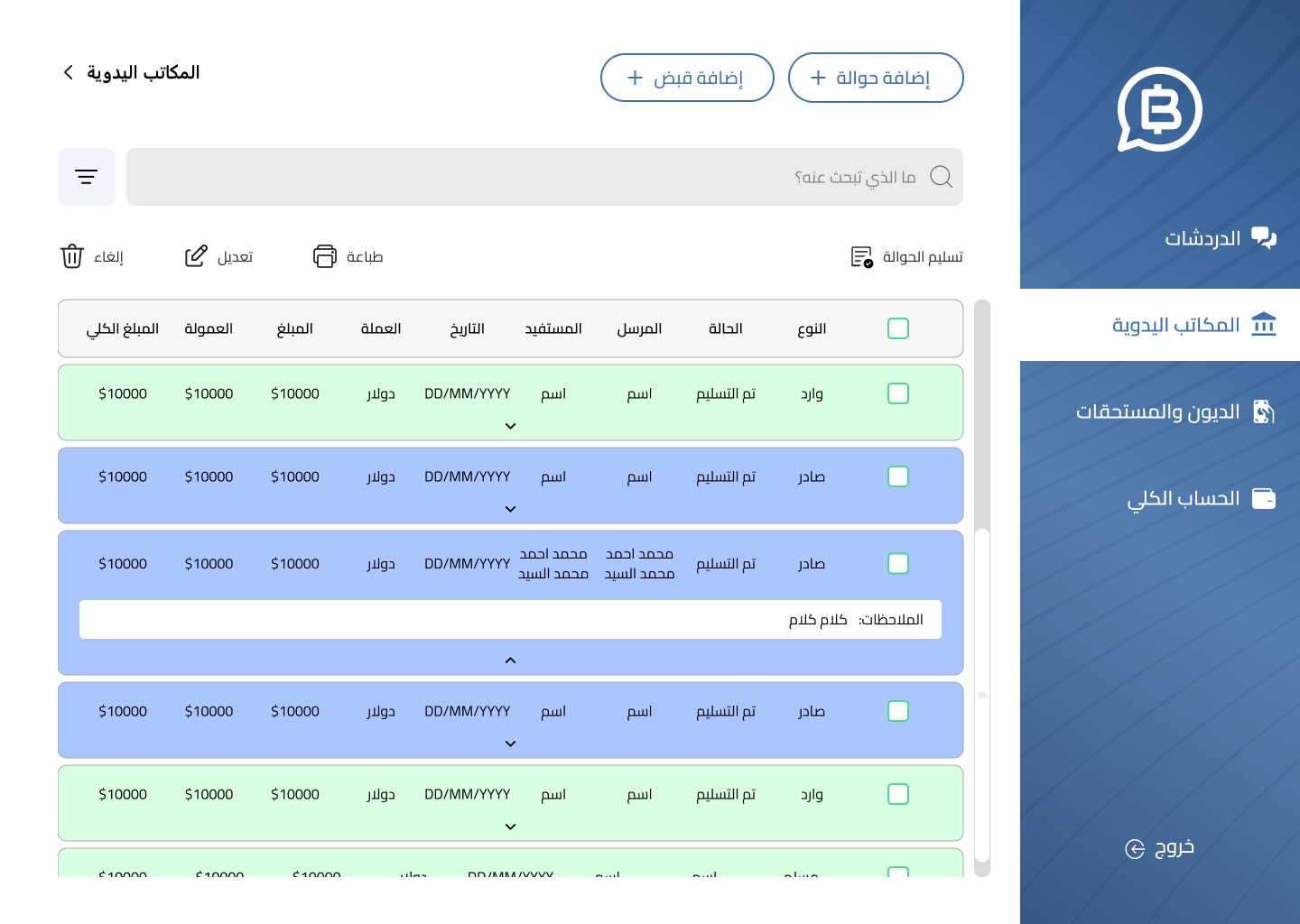This screenshot has width=1300, height=924.
Task: Click the الديون والمستحقات money icon
Action: (1264, 411)
